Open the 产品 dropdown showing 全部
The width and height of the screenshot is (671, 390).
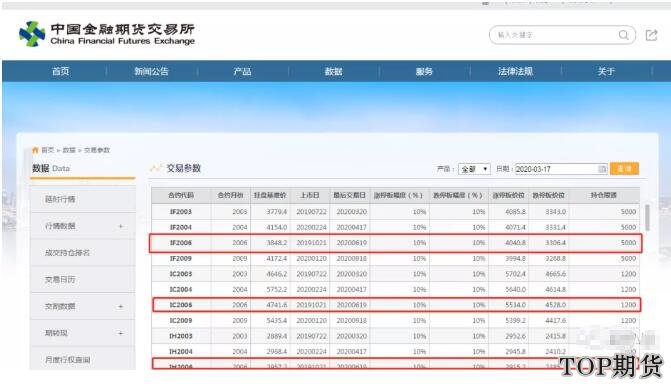tap(474, 169)
